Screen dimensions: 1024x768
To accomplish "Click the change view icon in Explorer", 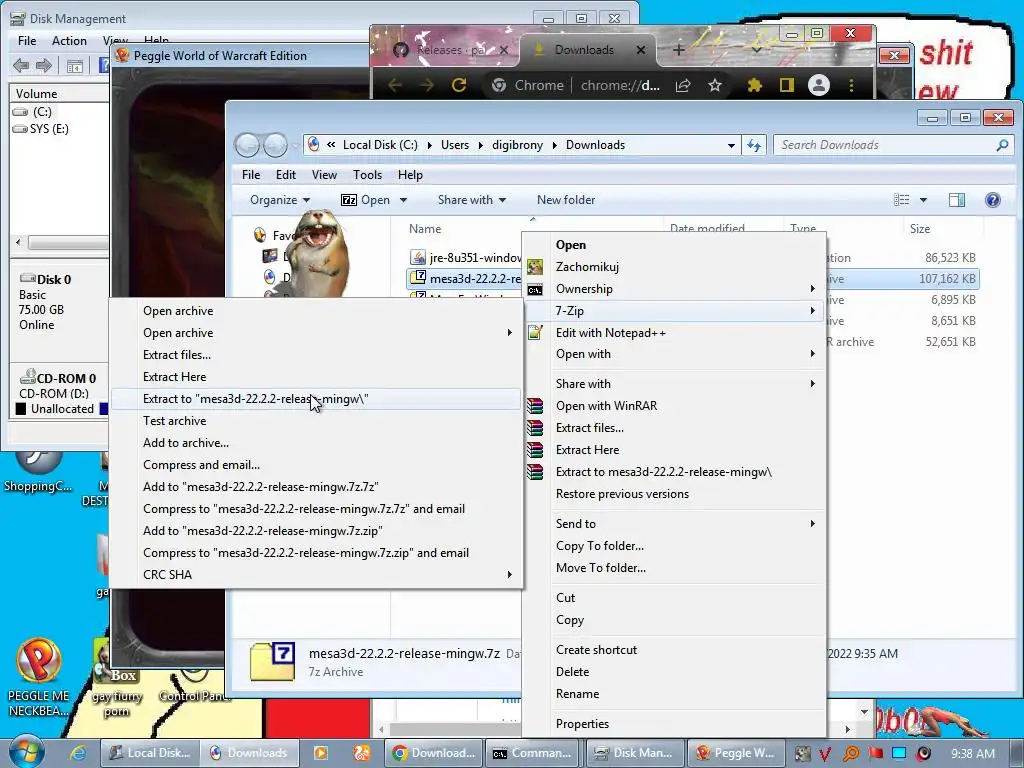I will (901, 200).
